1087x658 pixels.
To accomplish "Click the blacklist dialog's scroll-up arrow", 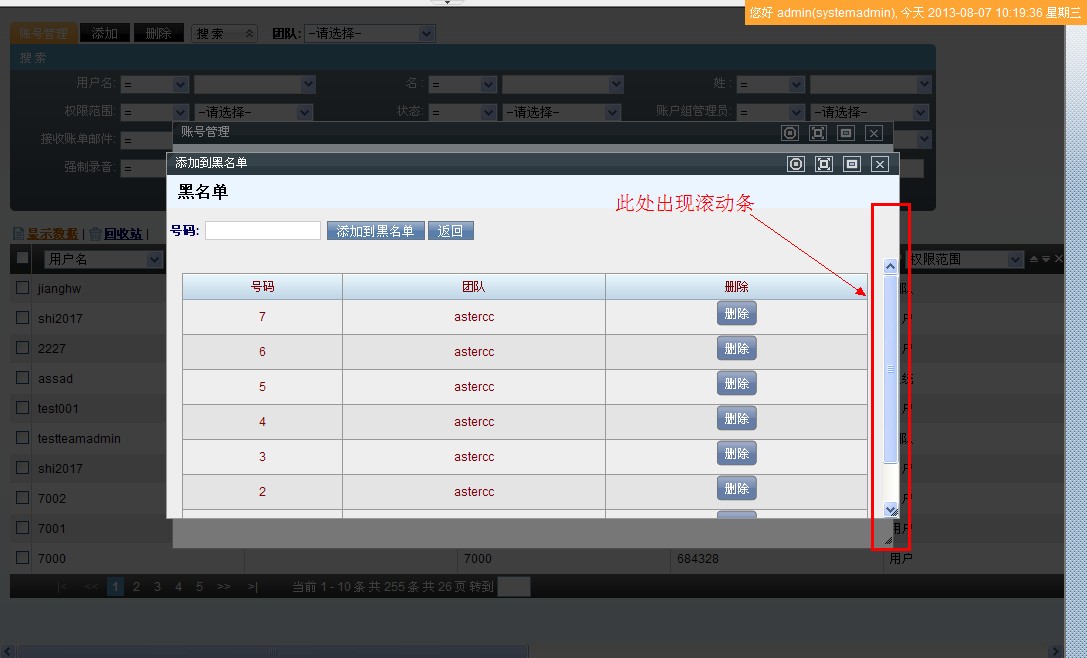I will point(891,267).
